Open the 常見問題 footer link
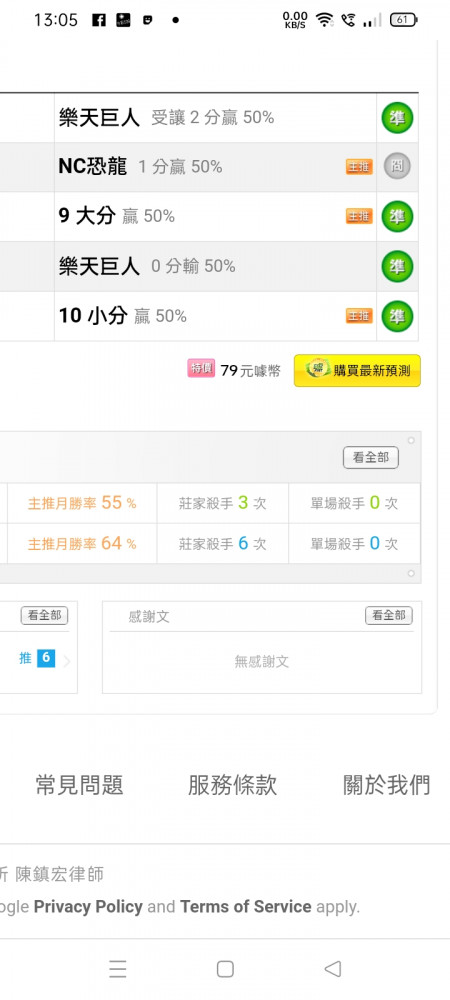Viewport: 450px width, 1000px height. (79, 785)
